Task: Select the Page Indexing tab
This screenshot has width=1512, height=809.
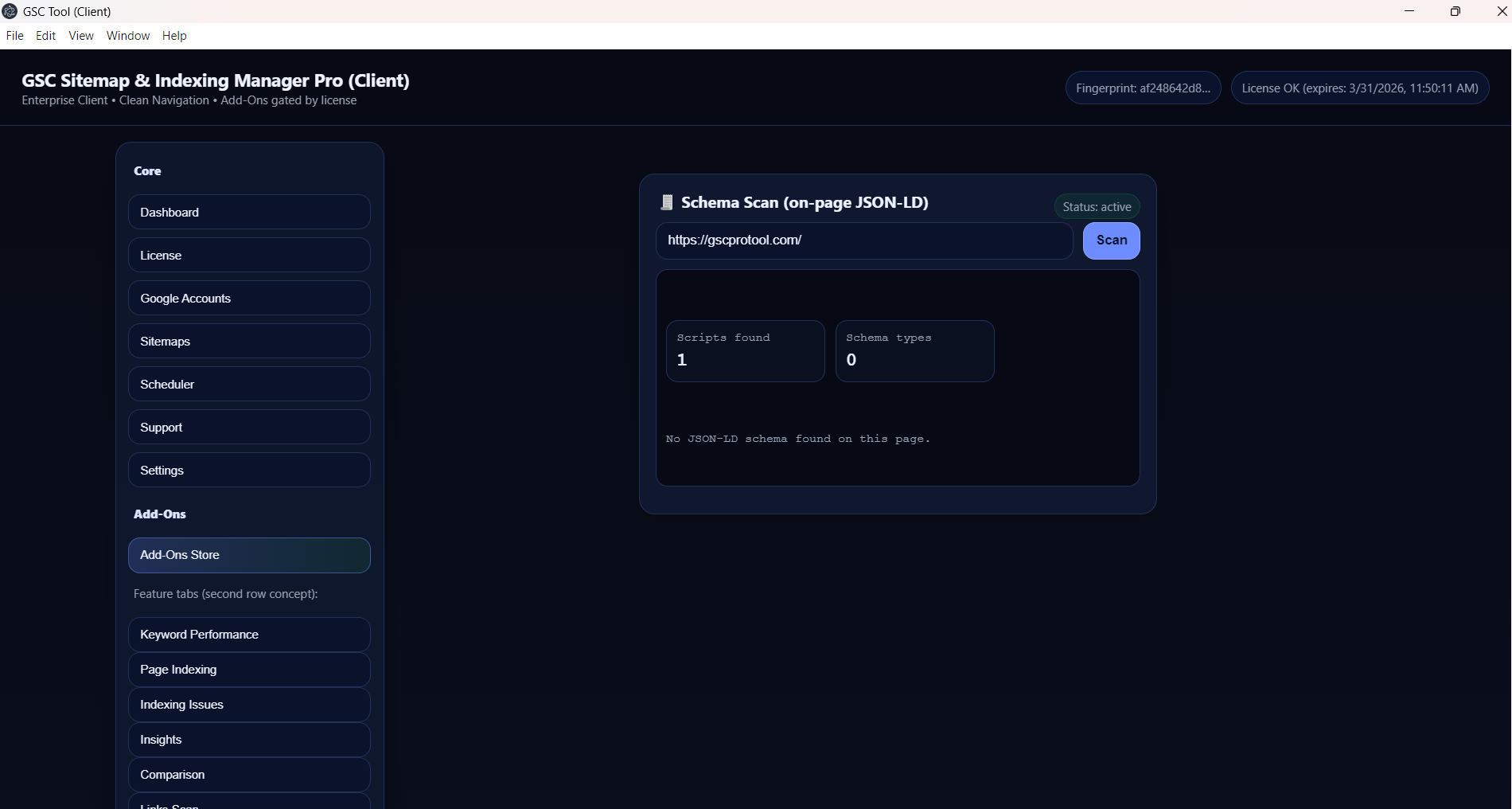Action: coord(249,670)
